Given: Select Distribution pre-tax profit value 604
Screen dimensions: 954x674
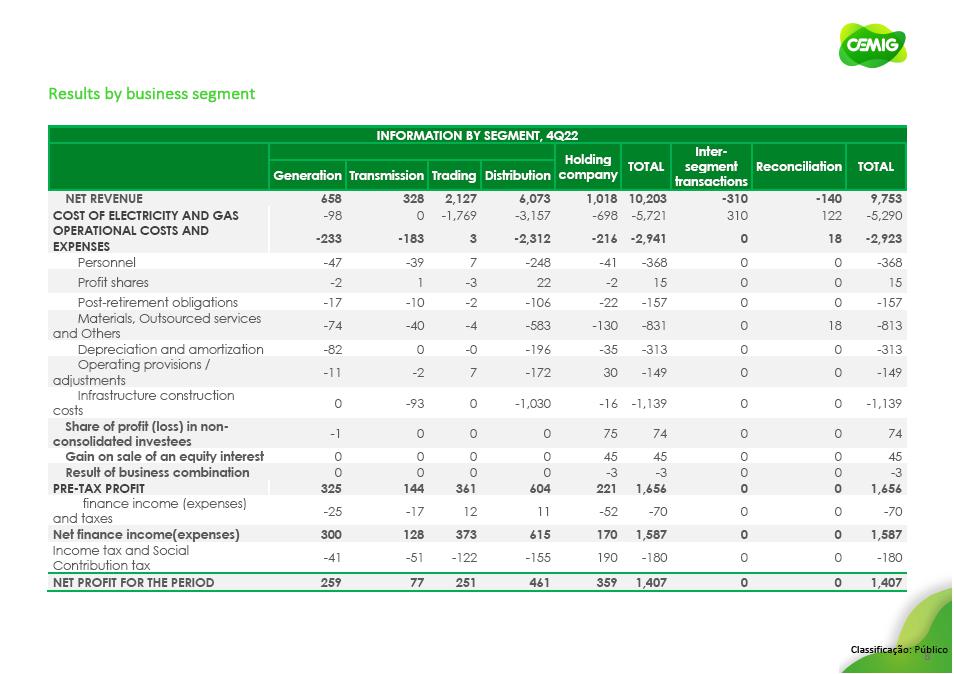Looking at the screenshot, I should pyautogui.click(x=540, y=488).
